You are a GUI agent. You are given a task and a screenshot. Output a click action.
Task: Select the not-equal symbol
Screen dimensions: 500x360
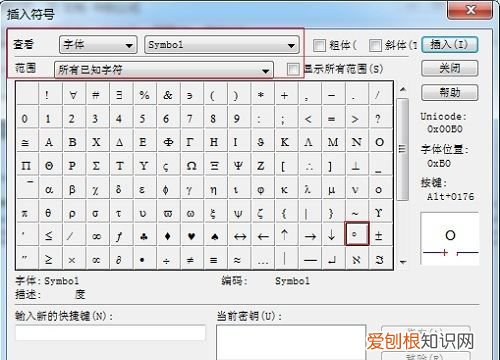click(191, 258)
